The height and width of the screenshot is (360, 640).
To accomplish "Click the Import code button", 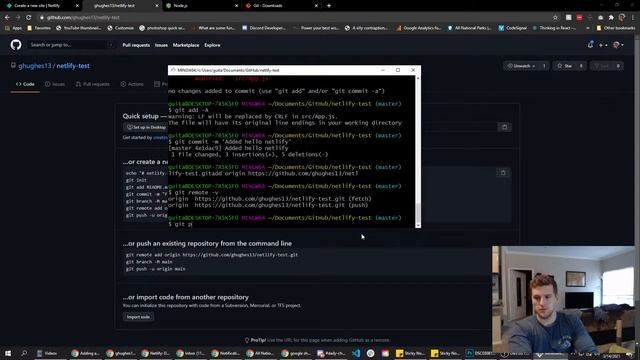I will pos(138,317).
